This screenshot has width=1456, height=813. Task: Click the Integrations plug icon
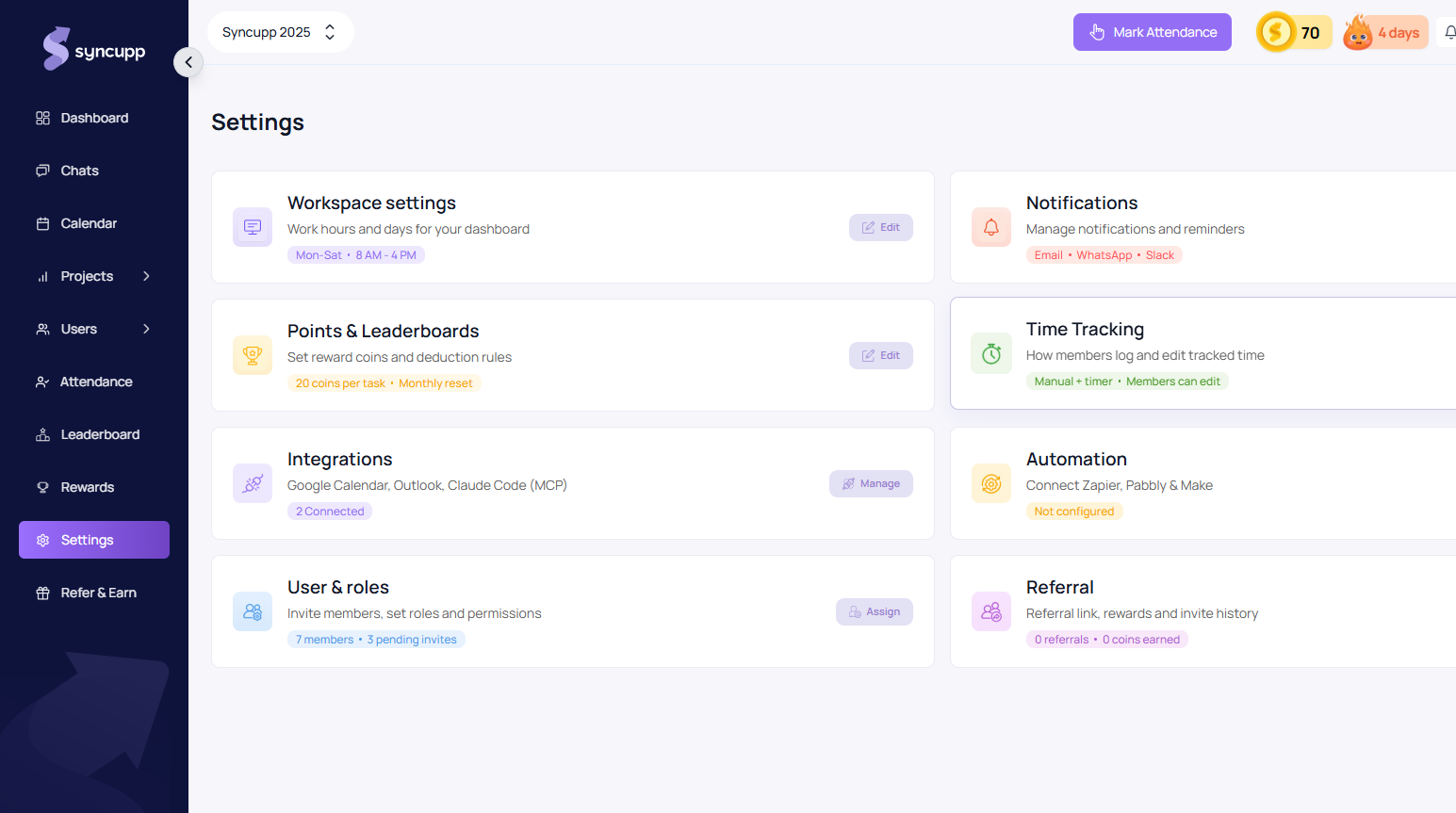tap(253, 483)
